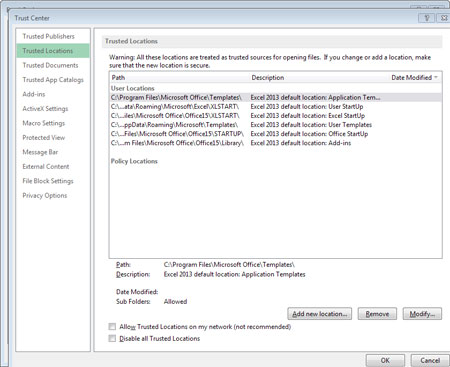Viewport: 450px width, 367px height.
Task: Close the Trust Center dialog
Action: 443,18
